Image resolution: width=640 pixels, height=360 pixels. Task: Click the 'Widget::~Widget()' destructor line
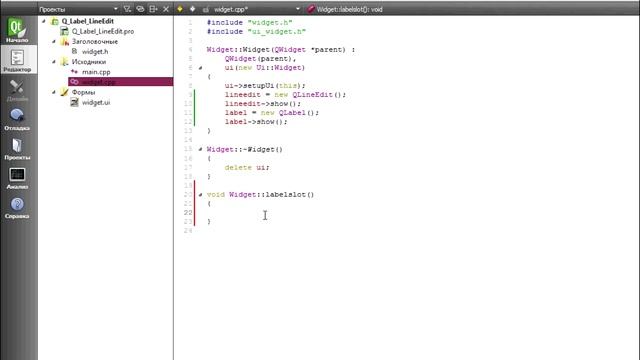(244, 149)
